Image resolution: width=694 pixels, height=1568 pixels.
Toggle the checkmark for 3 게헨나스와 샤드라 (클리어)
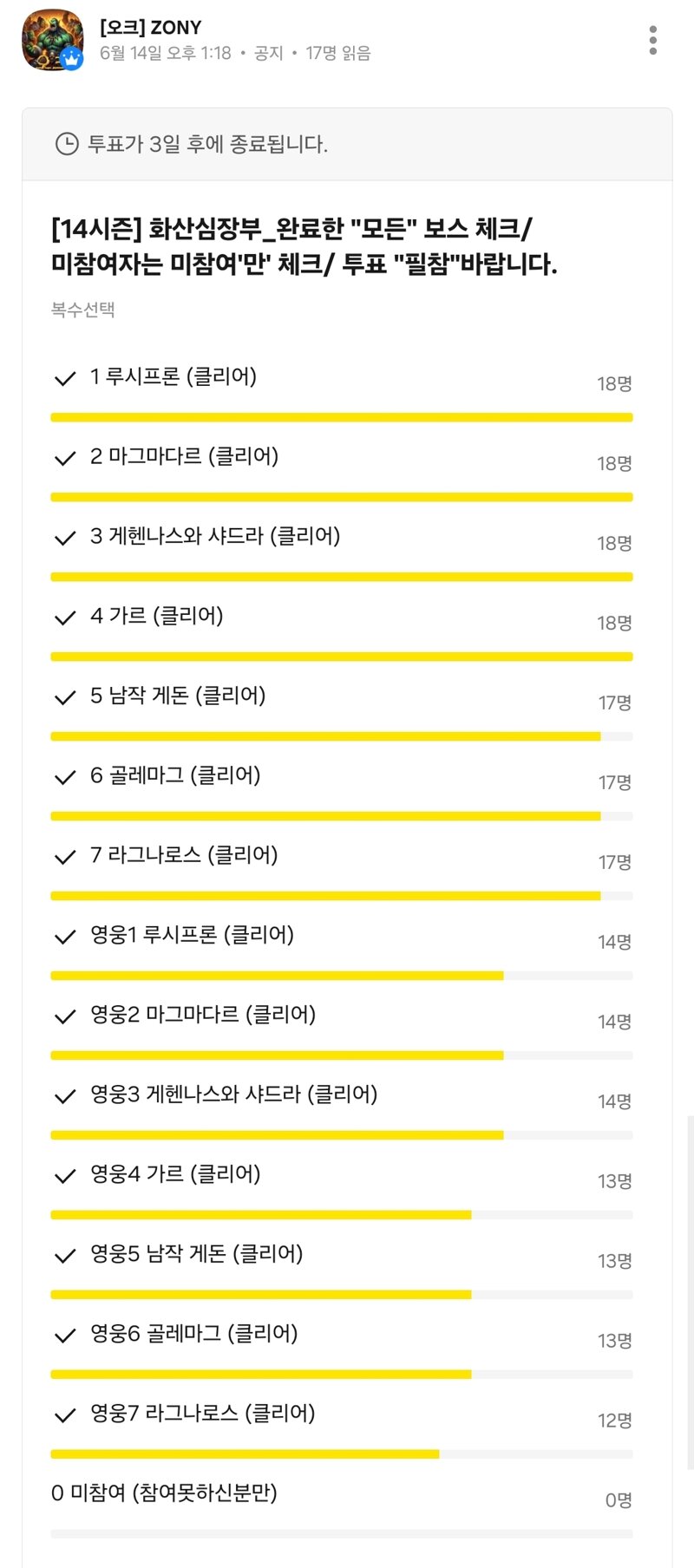click(x=65, y=539)
